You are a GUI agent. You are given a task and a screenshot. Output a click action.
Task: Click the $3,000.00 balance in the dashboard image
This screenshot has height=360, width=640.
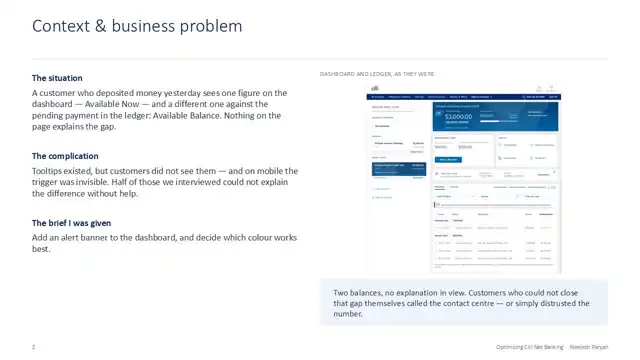(458, 116)
